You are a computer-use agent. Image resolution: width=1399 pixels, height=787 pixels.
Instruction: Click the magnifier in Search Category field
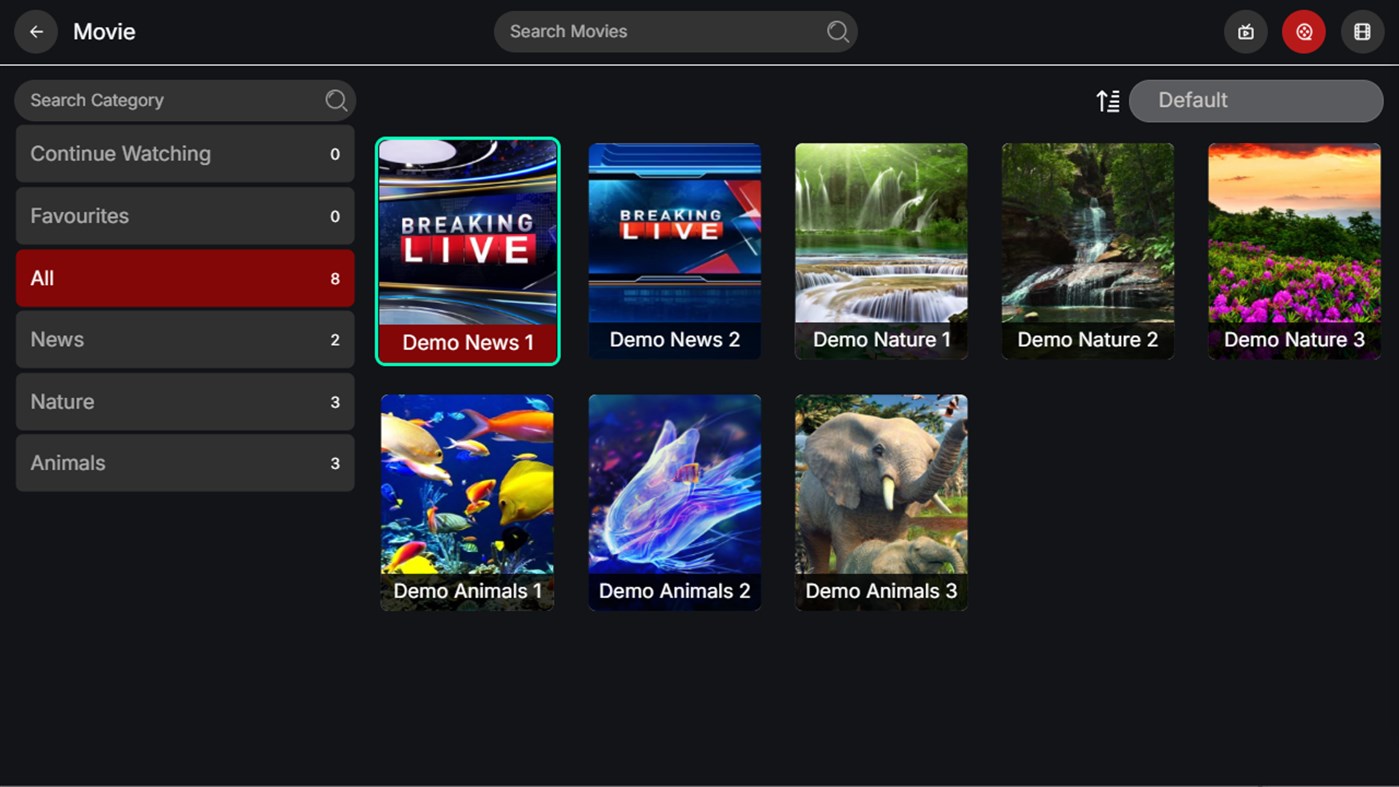[336, 100]
